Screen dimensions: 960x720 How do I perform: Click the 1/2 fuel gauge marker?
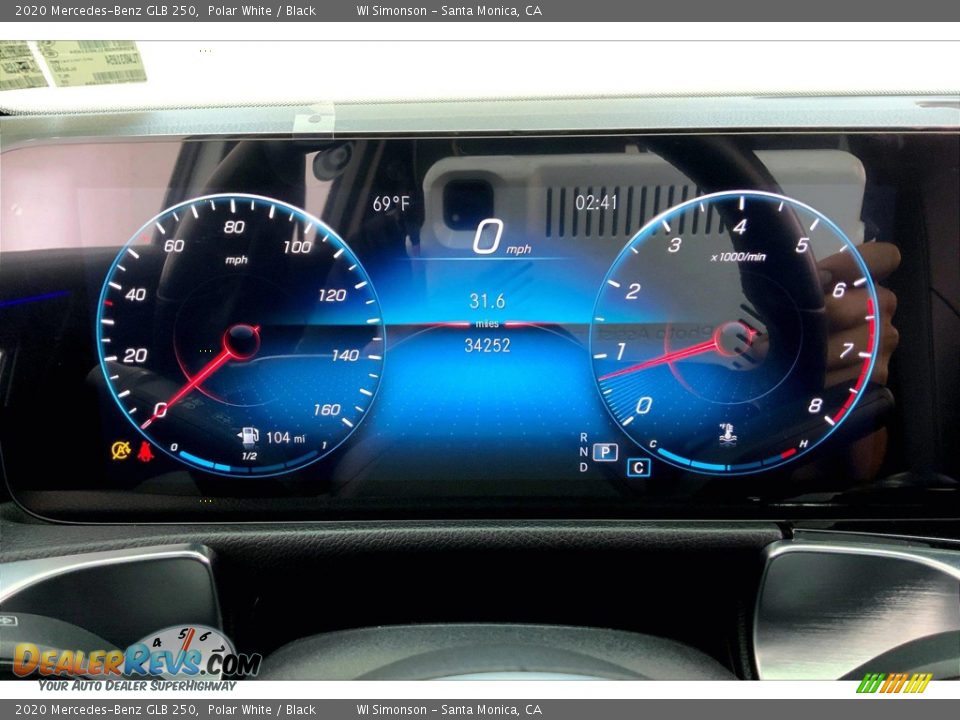point(249,456)
